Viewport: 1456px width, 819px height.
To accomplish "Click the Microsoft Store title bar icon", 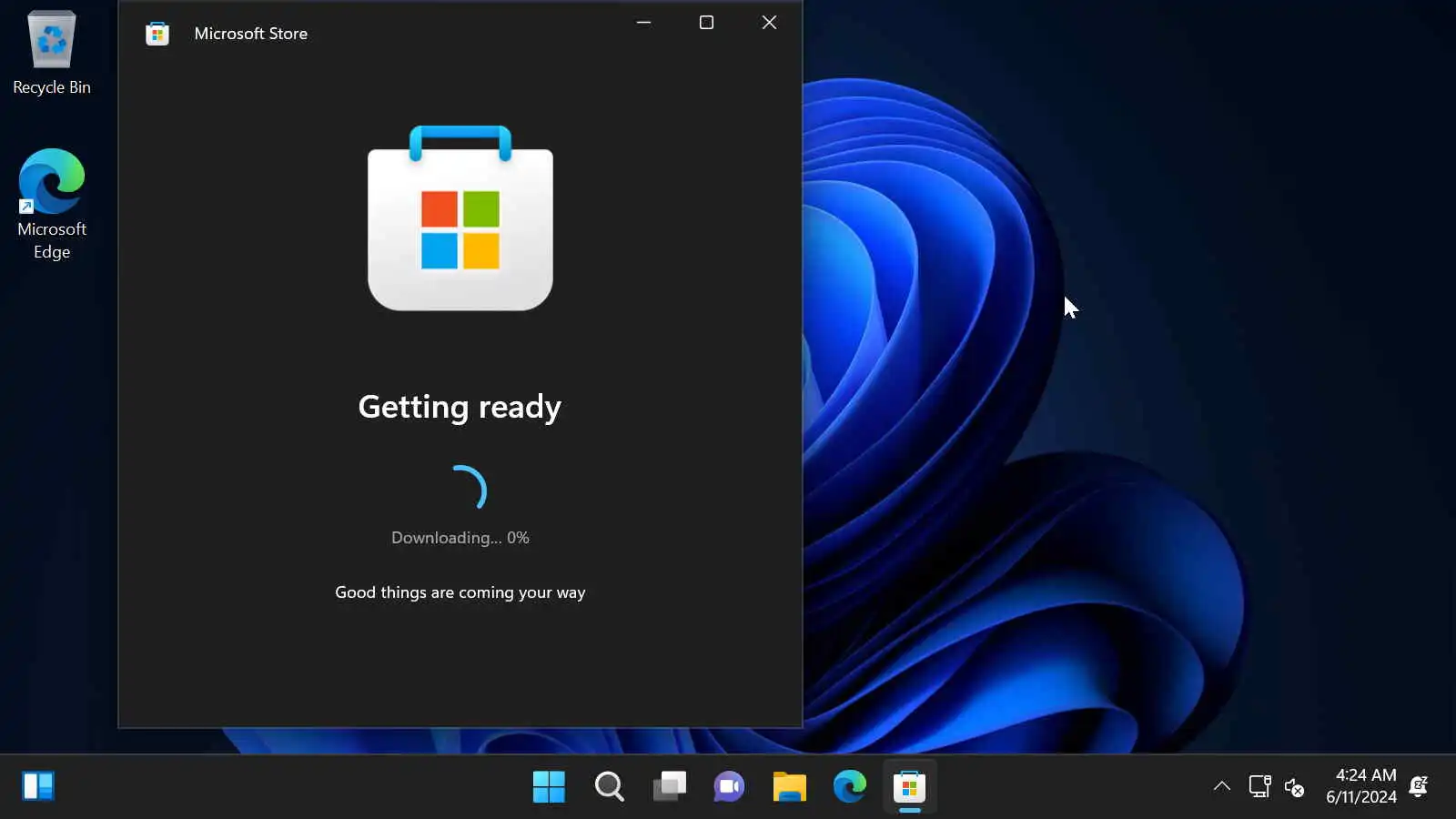I will (x=157, y=34).
